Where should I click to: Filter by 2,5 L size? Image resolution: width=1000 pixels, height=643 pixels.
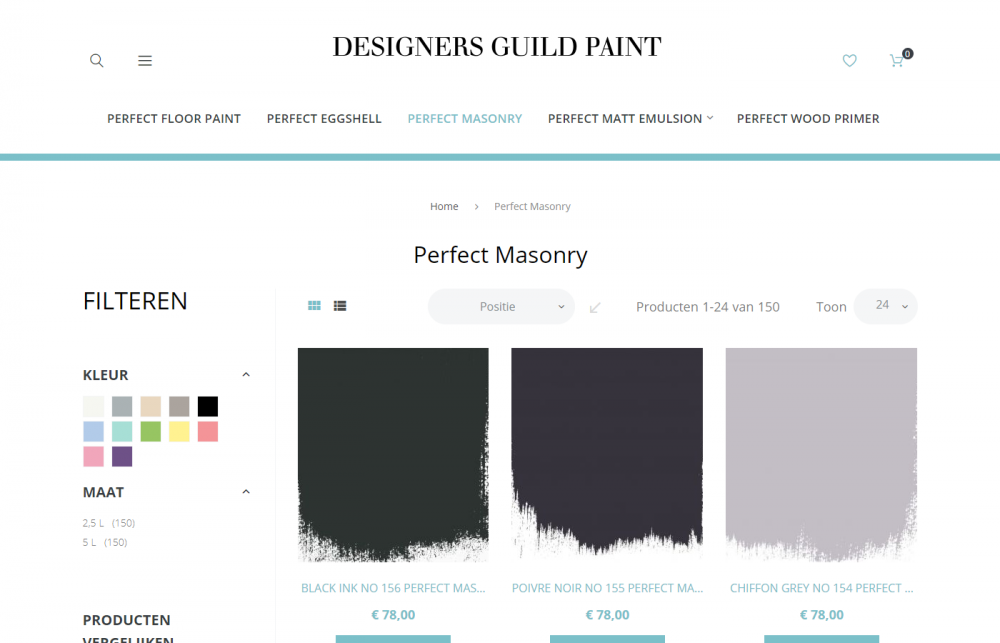pyautogui.click(x=108, y=523)
